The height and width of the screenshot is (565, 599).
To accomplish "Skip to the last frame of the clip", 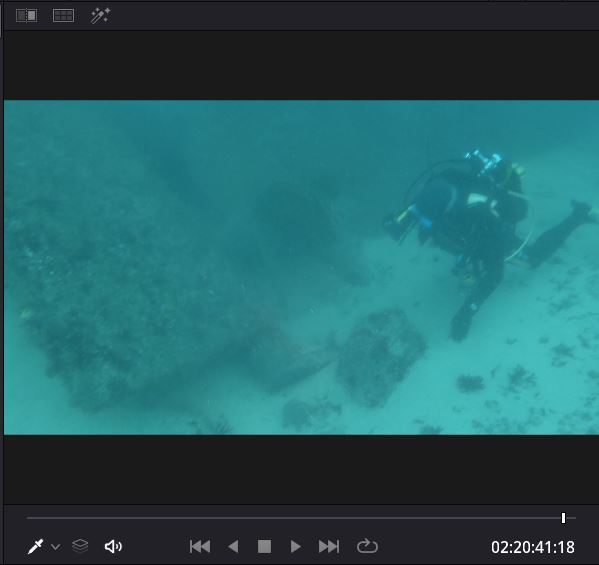I will (x=329, y=546).
